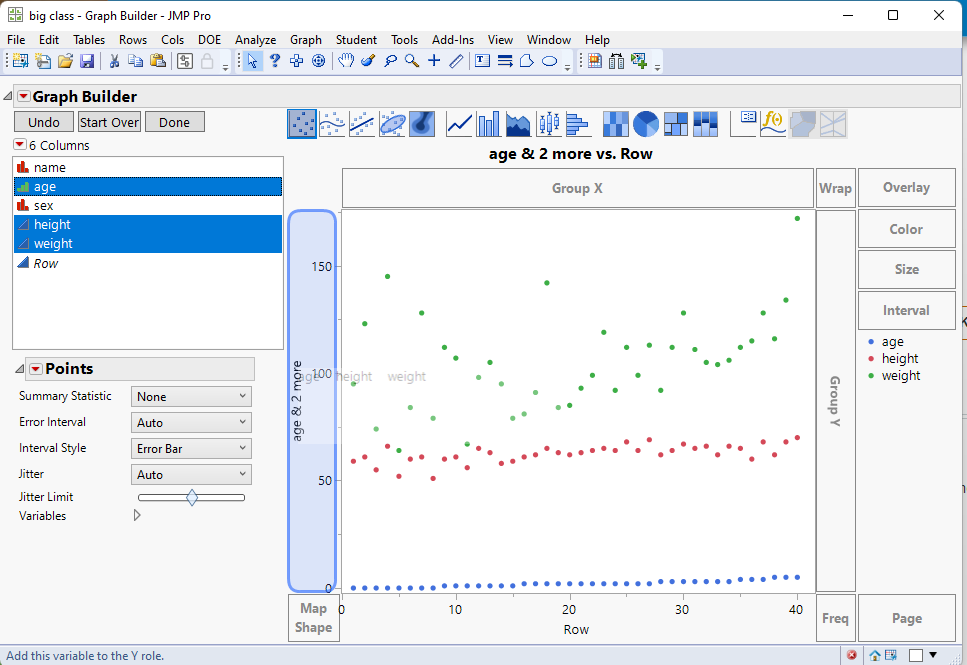Collapse the Points panel outline

click(x=21, y=369)
